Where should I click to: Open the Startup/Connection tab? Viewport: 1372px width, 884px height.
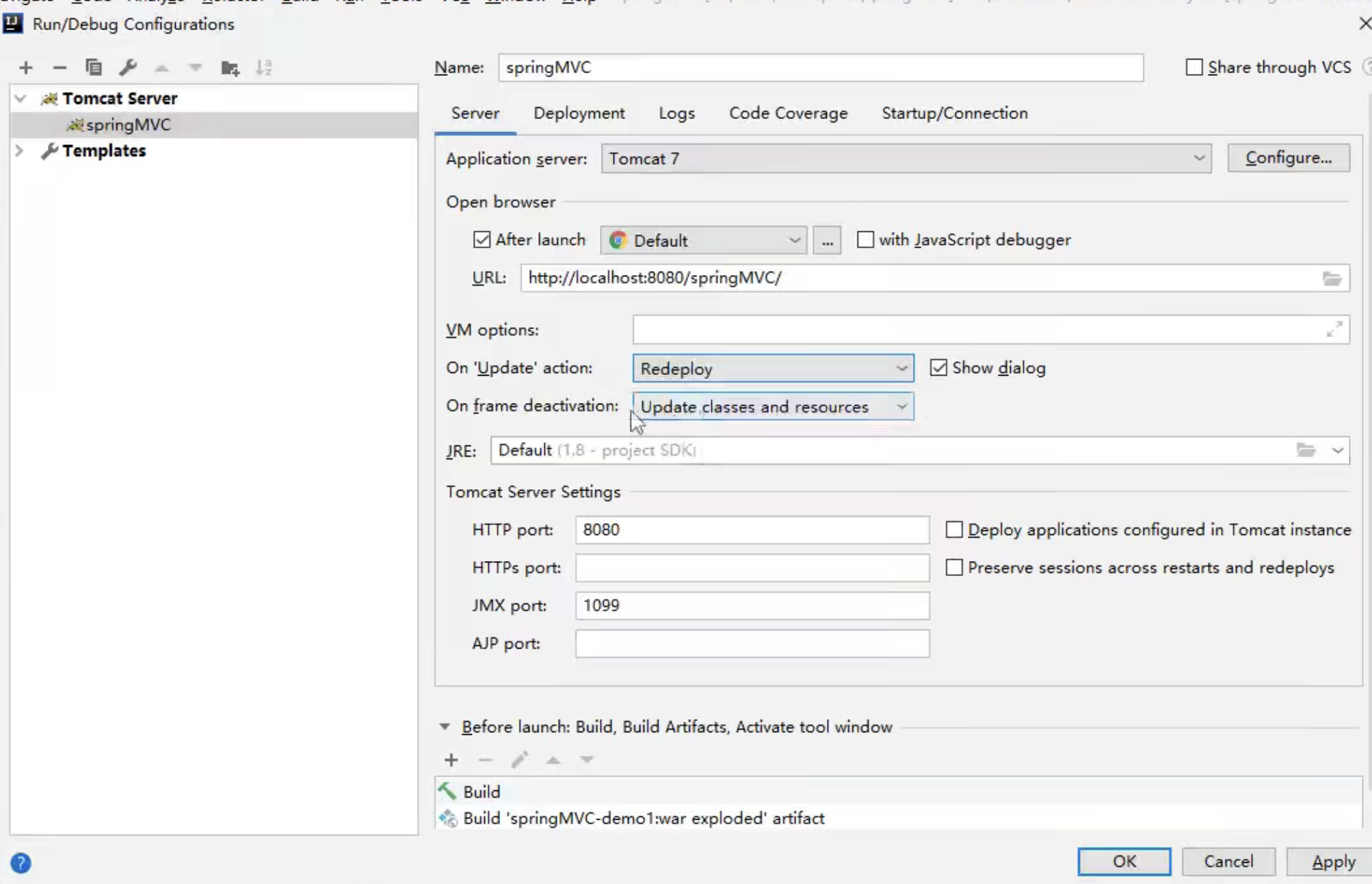tap(954, 114)
